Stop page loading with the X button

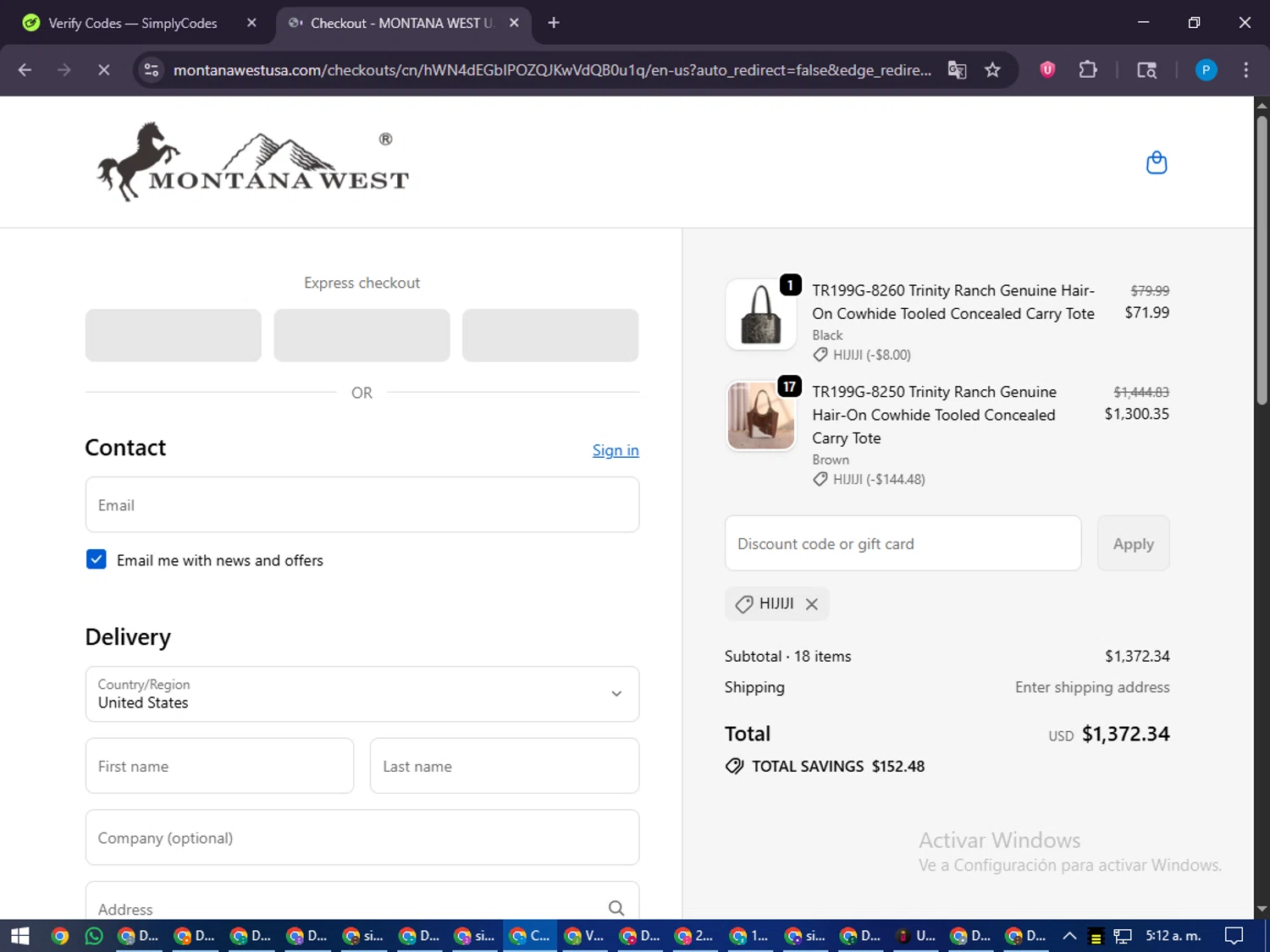104,70
